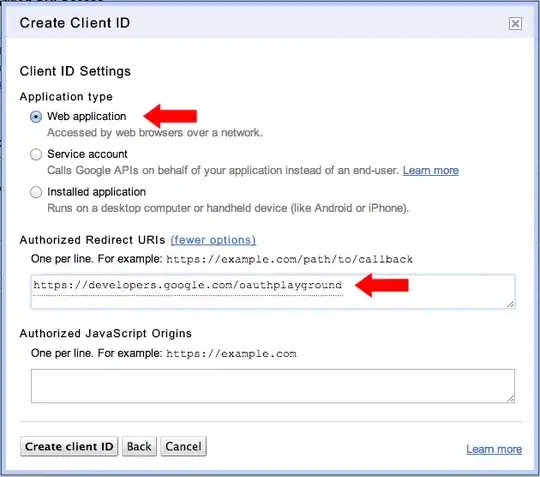Collapse options via the fewer options link
The width and height of the screenshot is (540, 477).
tap(213, 240)
